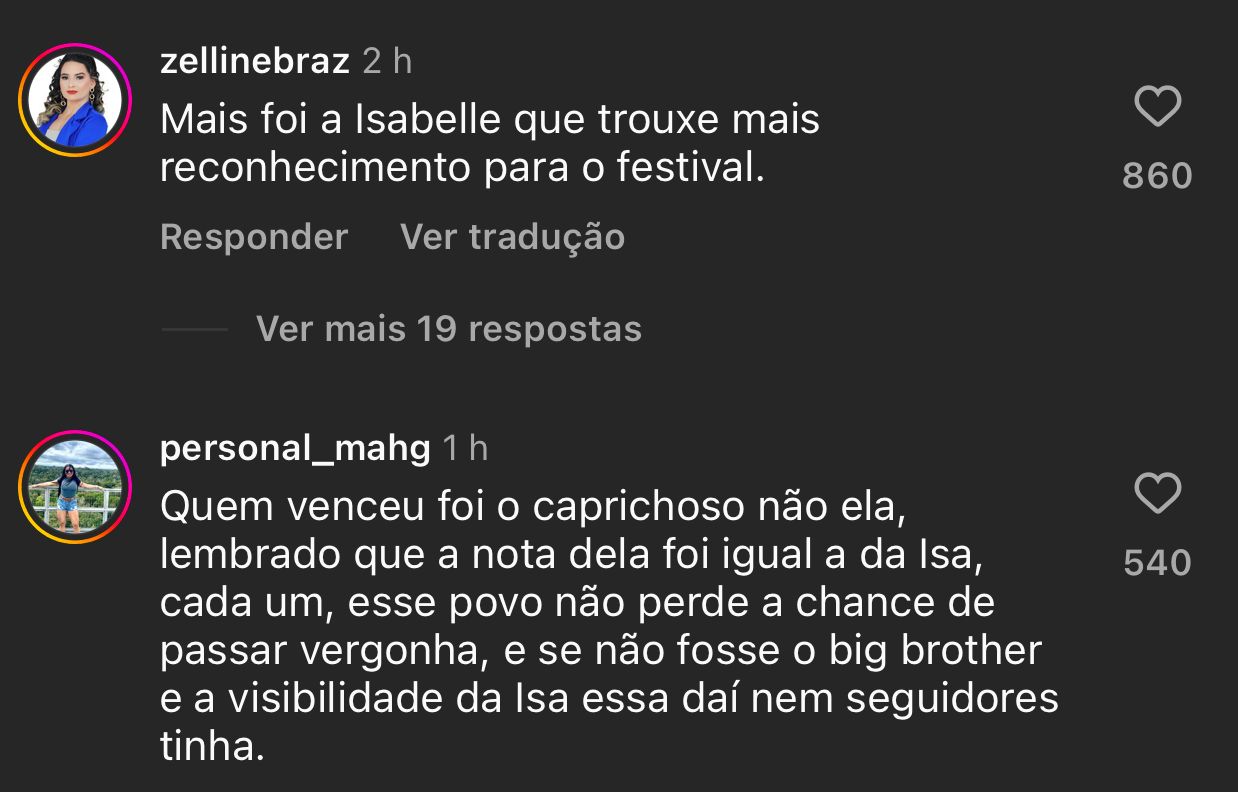Visit the personal_mahg username link
The image size is (1238, 792).
click(295, 449)
